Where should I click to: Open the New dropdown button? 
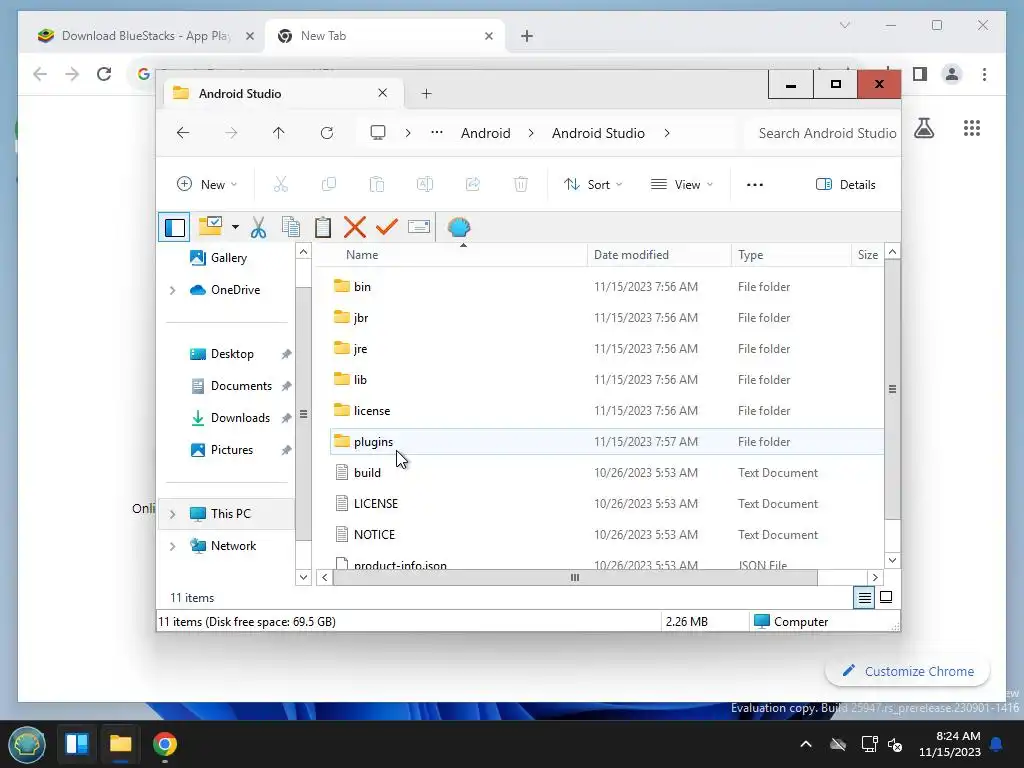(207, 185)
